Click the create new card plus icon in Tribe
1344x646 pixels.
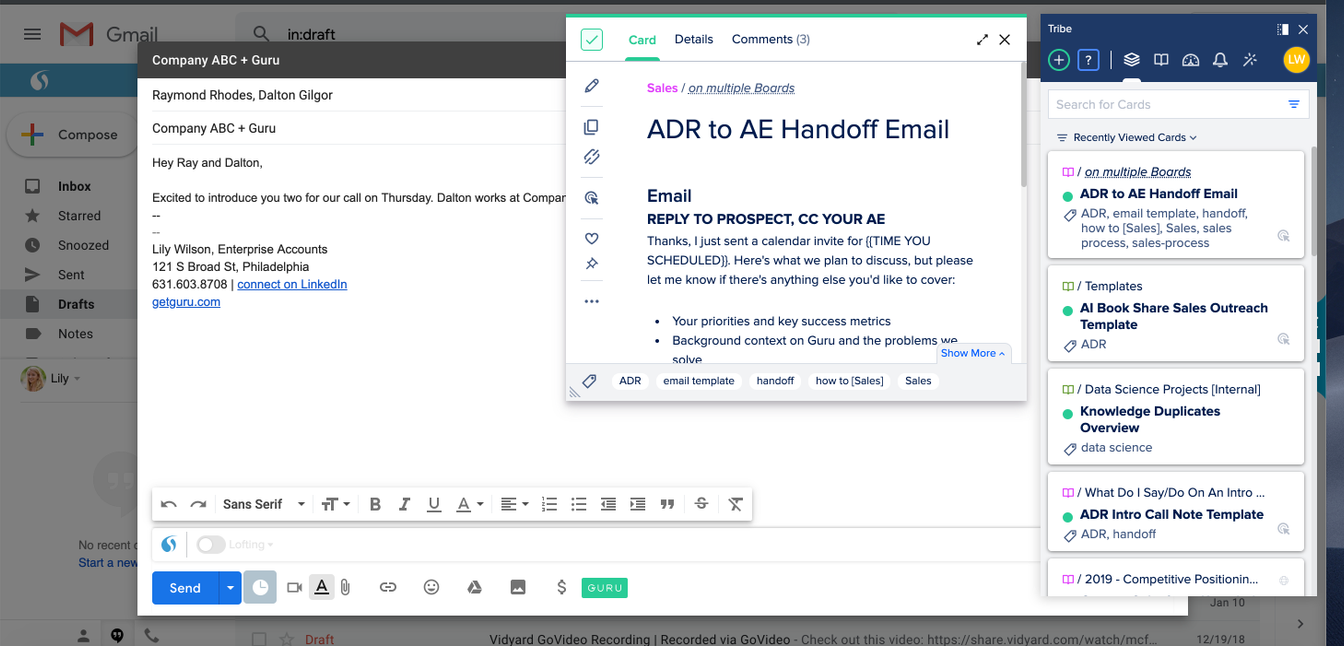1059,60
